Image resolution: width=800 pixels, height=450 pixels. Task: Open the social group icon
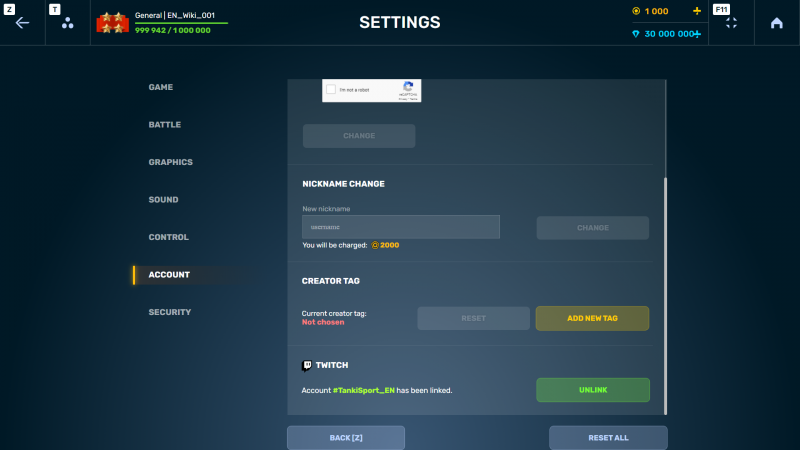pos(68,23)
